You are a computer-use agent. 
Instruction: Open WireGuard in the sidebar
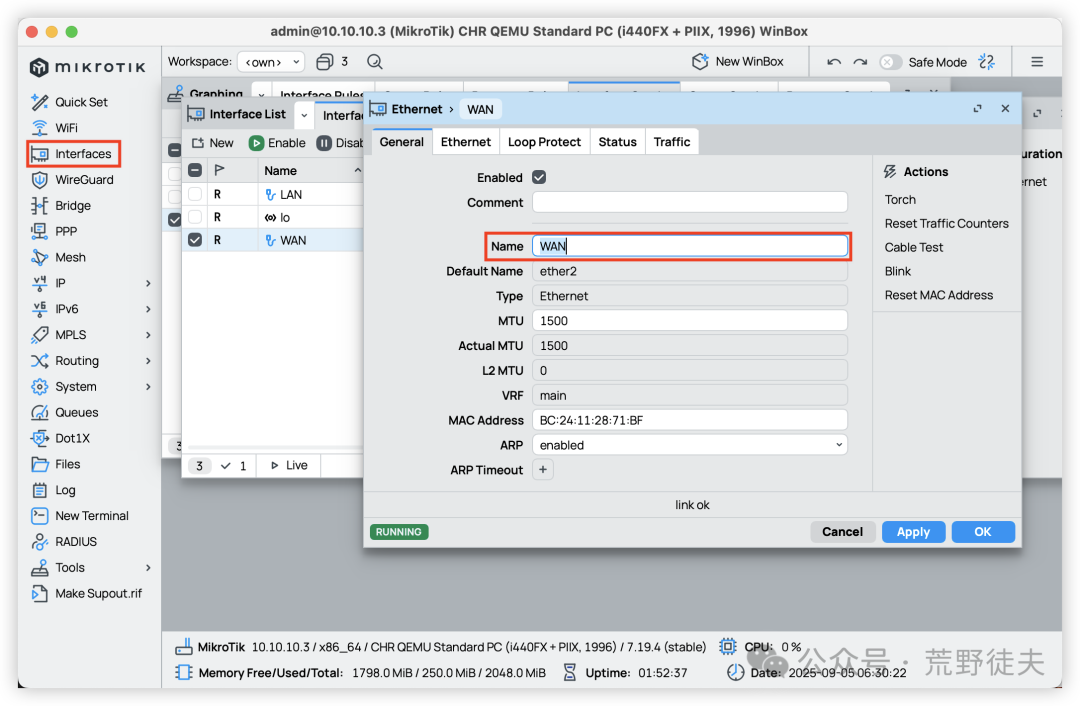pyautogui.click(x=72, y=180)
